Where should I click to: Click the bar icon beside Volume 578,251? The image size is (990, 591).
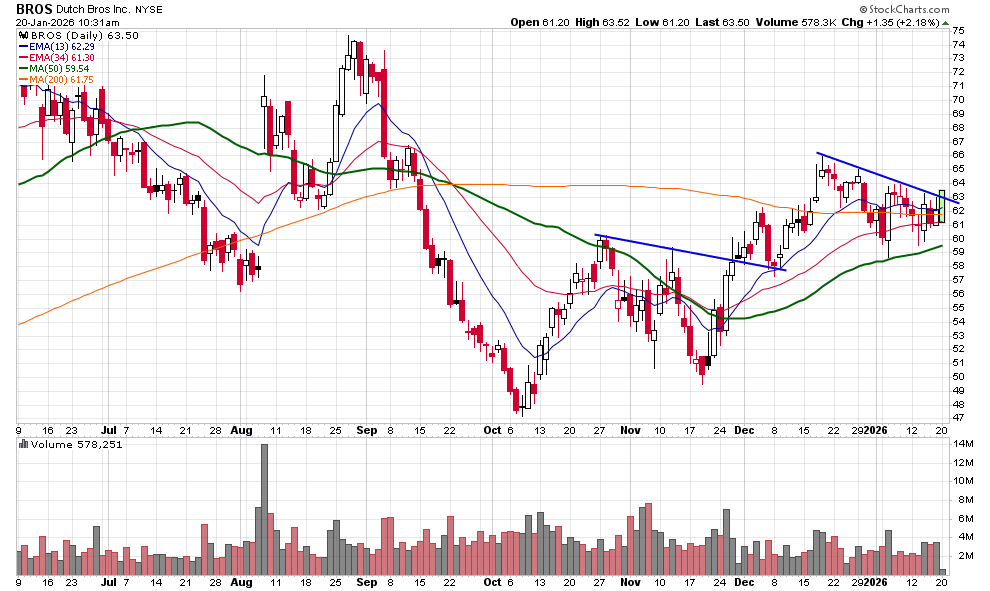click(24, 445)
